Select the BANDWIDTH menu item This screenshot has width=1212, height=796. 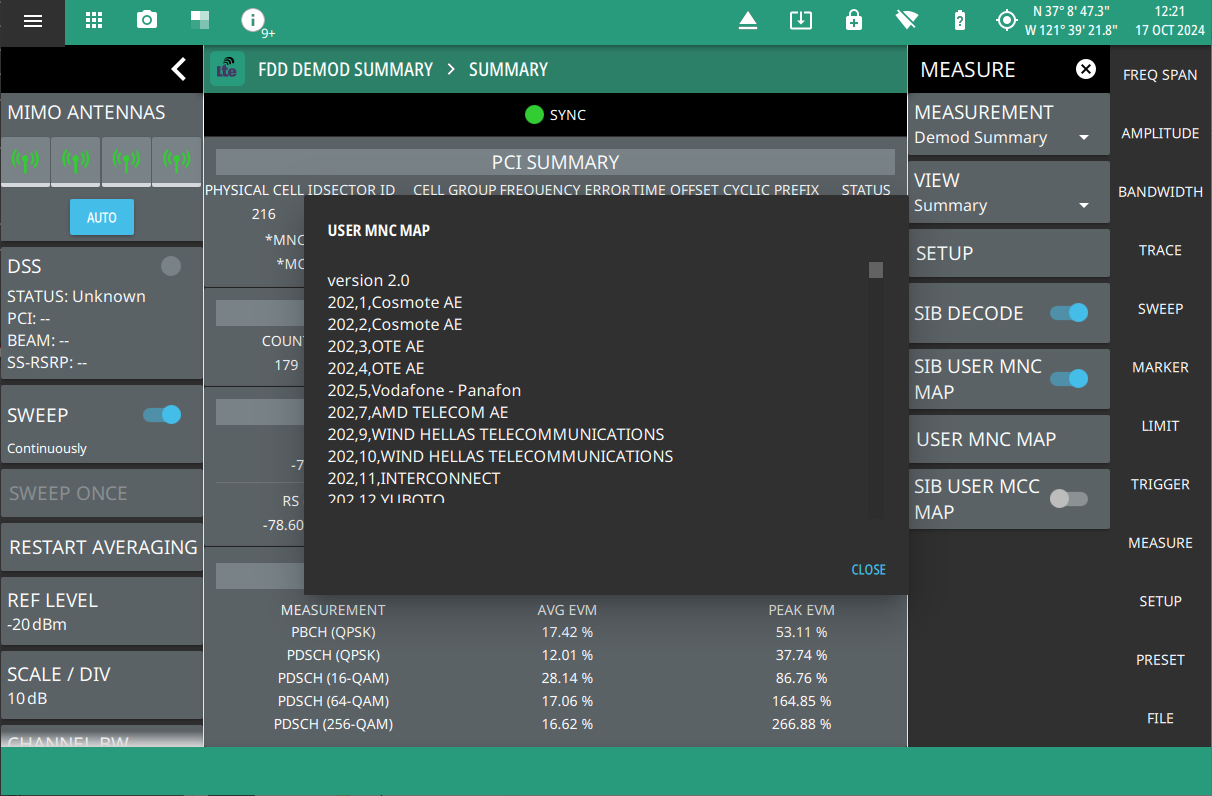(x=1160, y=192)
